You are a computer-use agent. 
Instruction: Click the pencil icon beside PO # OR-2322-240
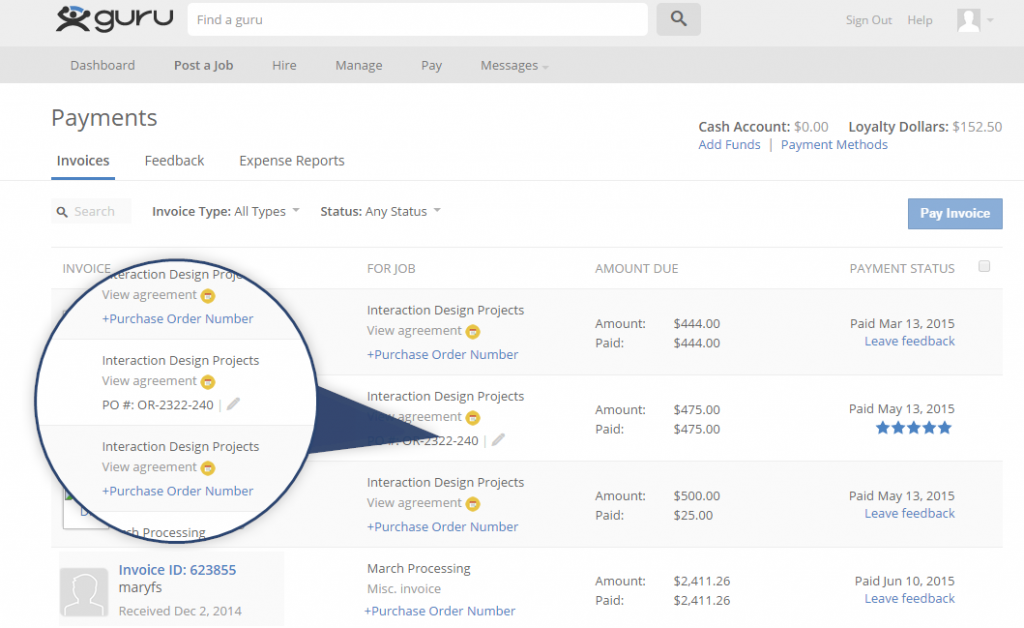point(497,440)
